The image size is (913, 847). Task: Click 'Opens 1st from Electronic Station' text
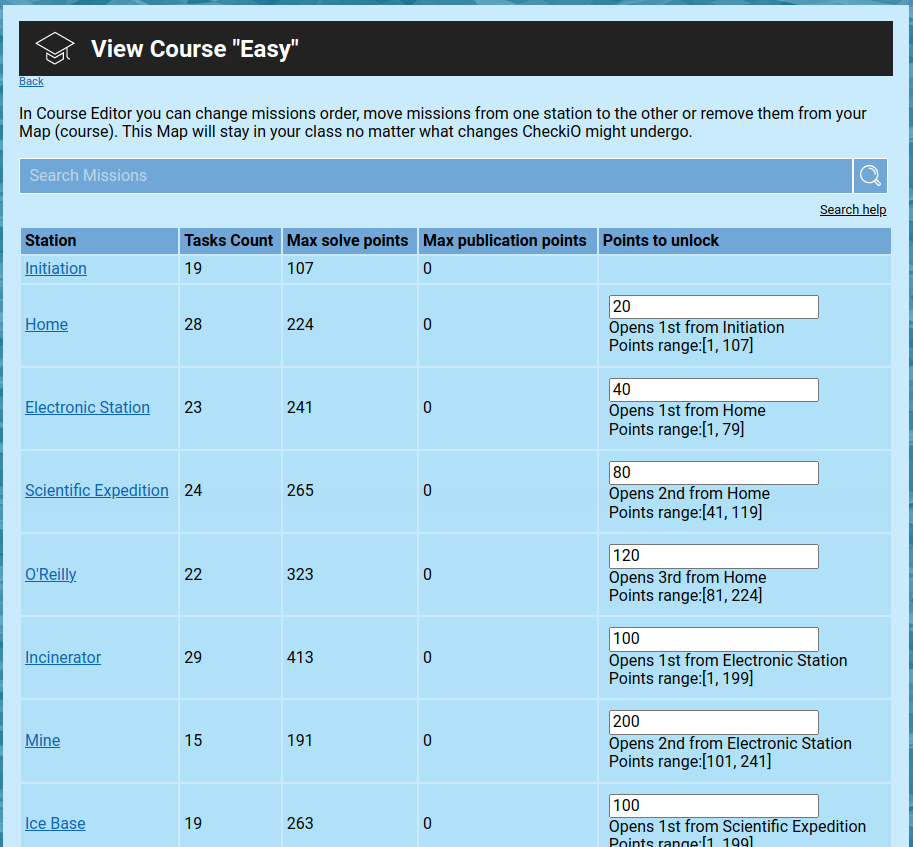[x=728, y=661]
